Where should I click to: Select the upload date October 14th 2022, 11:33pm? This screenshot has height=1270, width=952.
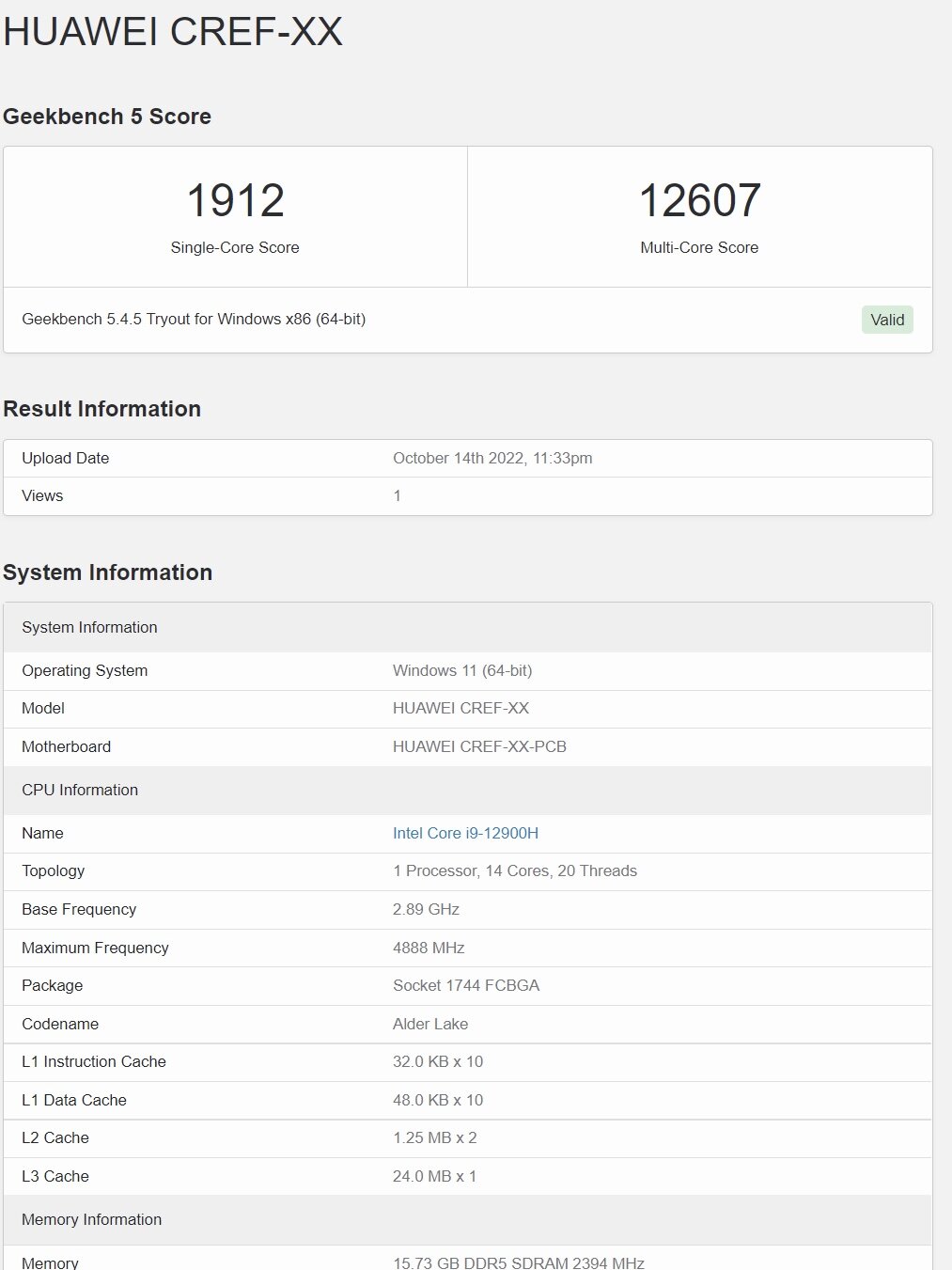492,458
